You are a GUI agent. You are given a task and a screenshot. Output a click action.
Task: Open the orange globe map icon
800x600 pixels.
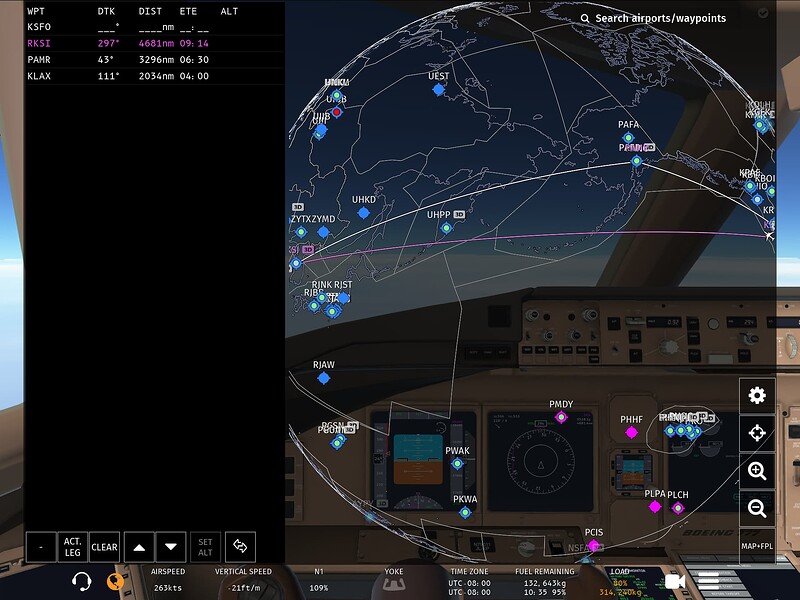point(115,581)
